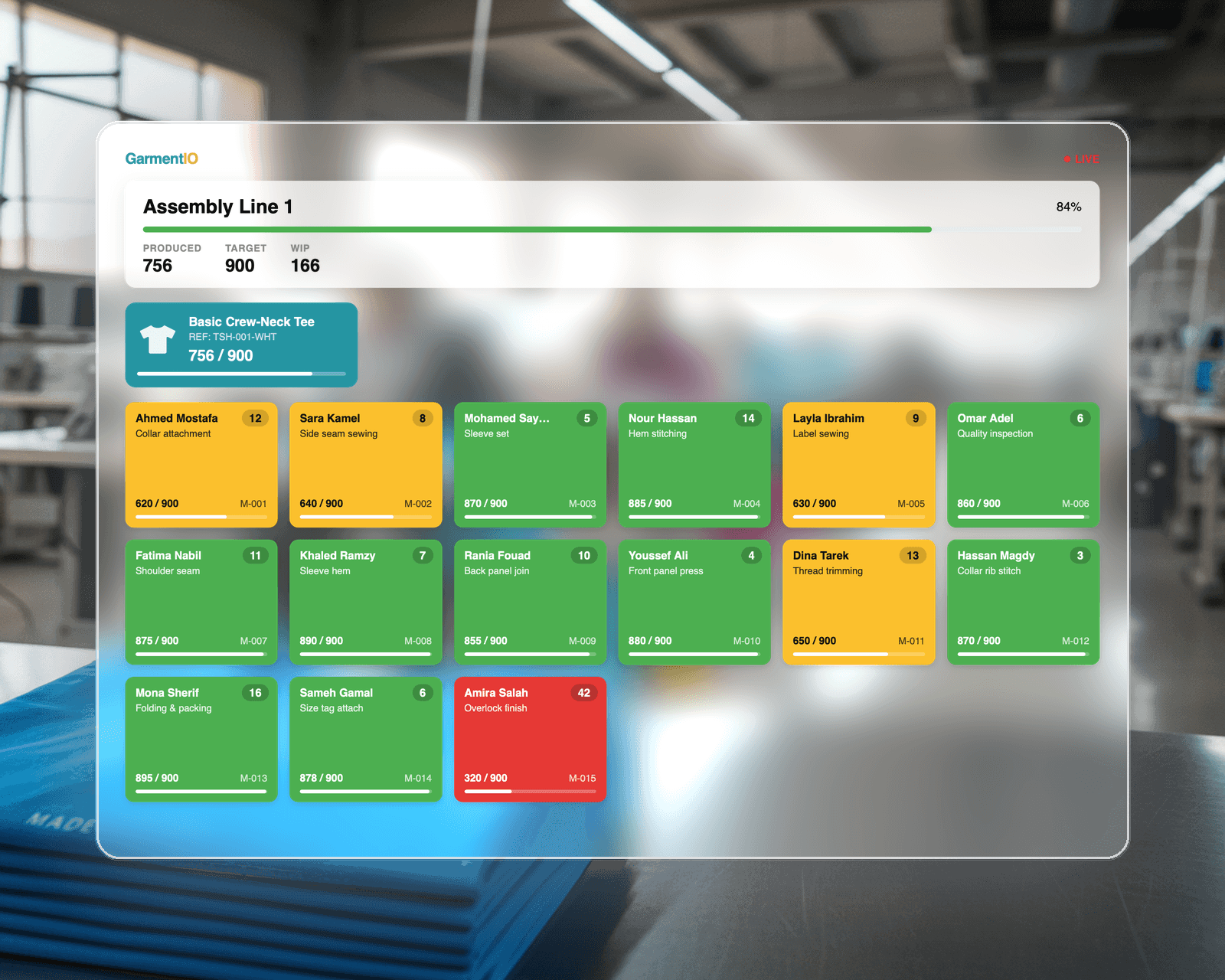This screenshot has width=1225, height=980.
Task: Click the Assembly Line 1 heading
Action: pos(218,206)
